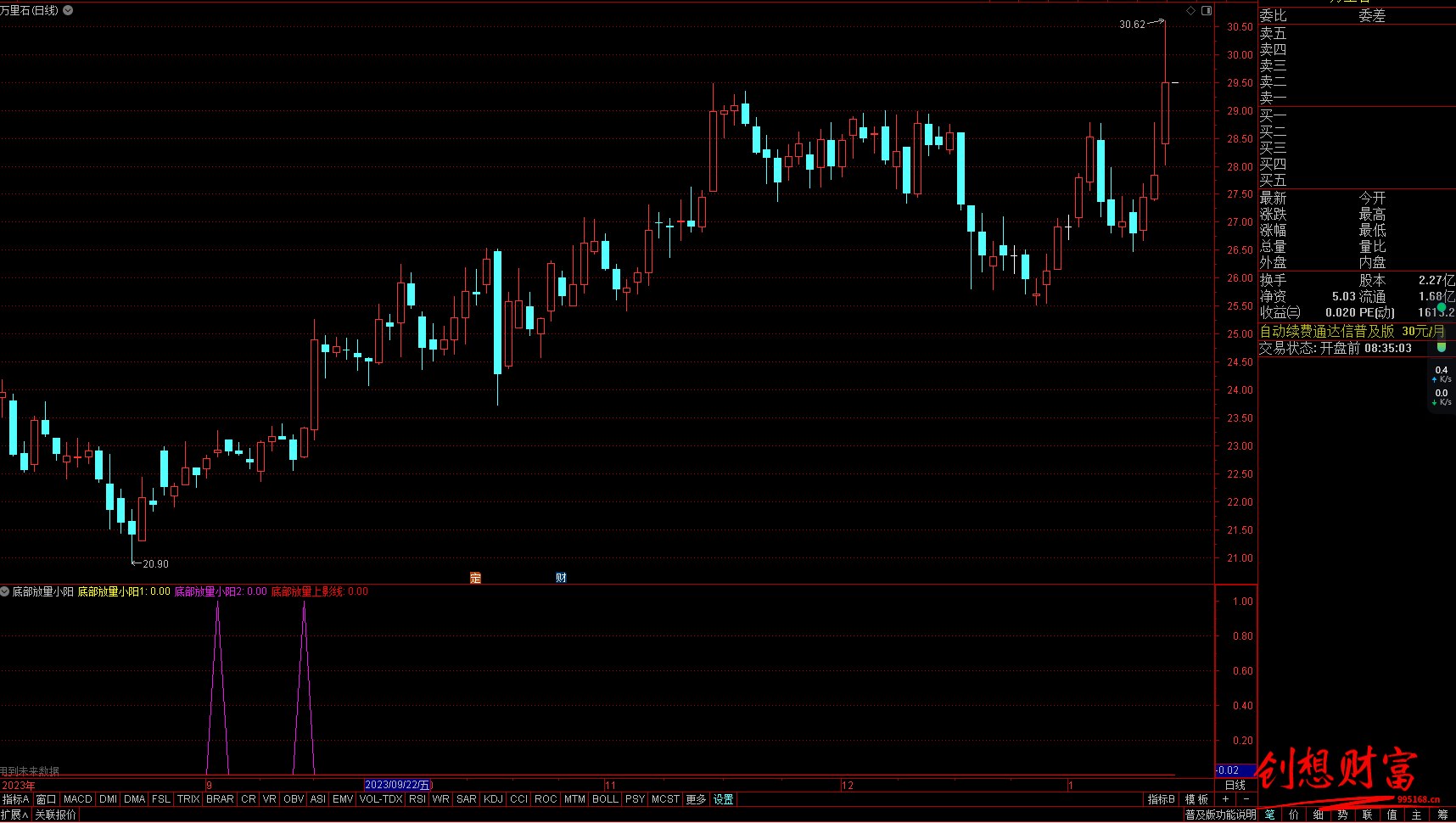1456x823 pixels.
Task: Switch indicator to DMA
Action: pos(134,799)
